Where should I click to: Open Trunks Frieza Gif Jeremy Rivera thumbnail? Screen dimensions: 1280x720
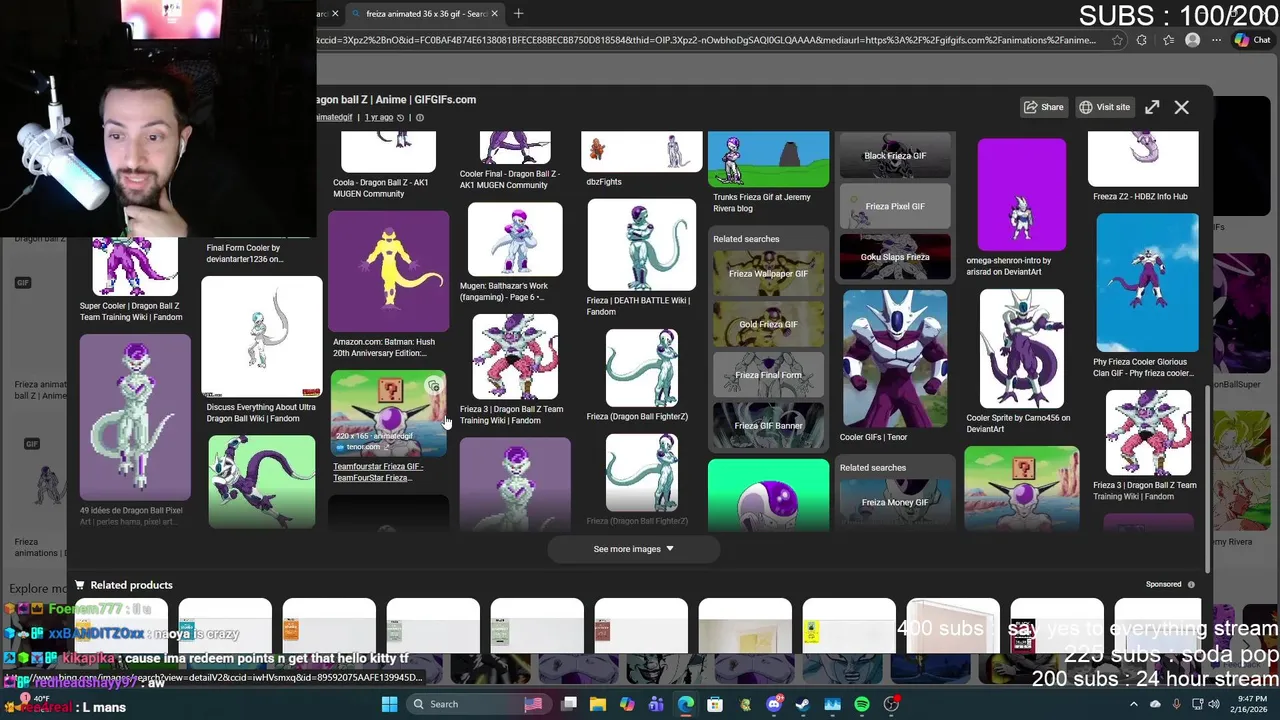768,159
